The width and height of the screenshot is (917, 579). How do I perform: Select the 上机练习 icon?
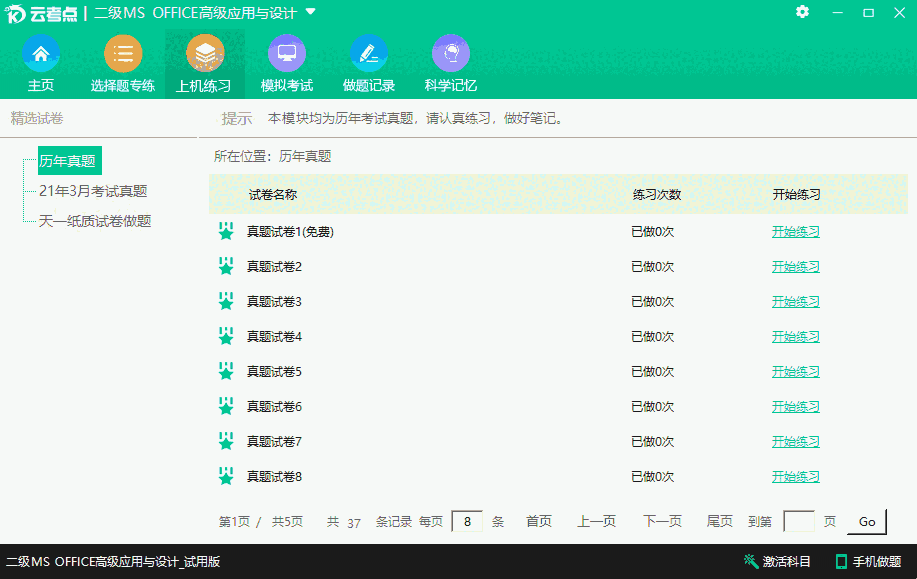[204, 53]
